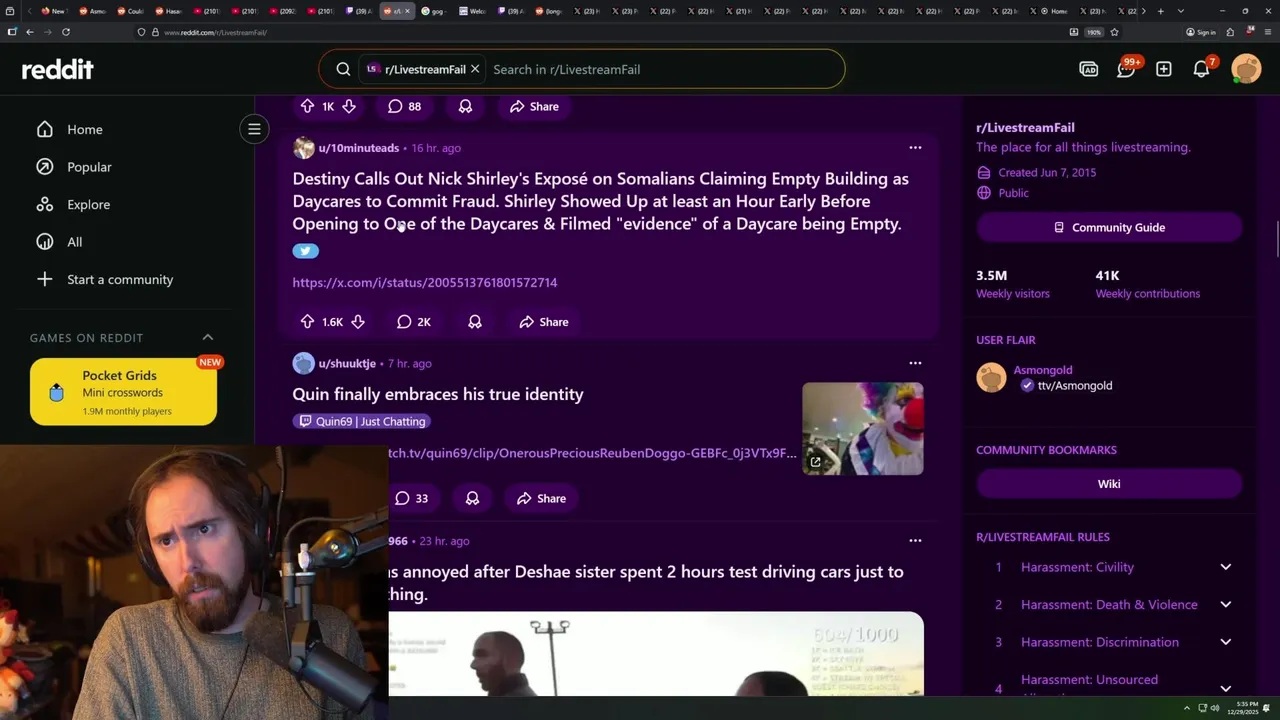1280x720 pixels.
Task: Click the Twitter flair tag
Action: tap(306, 251)
